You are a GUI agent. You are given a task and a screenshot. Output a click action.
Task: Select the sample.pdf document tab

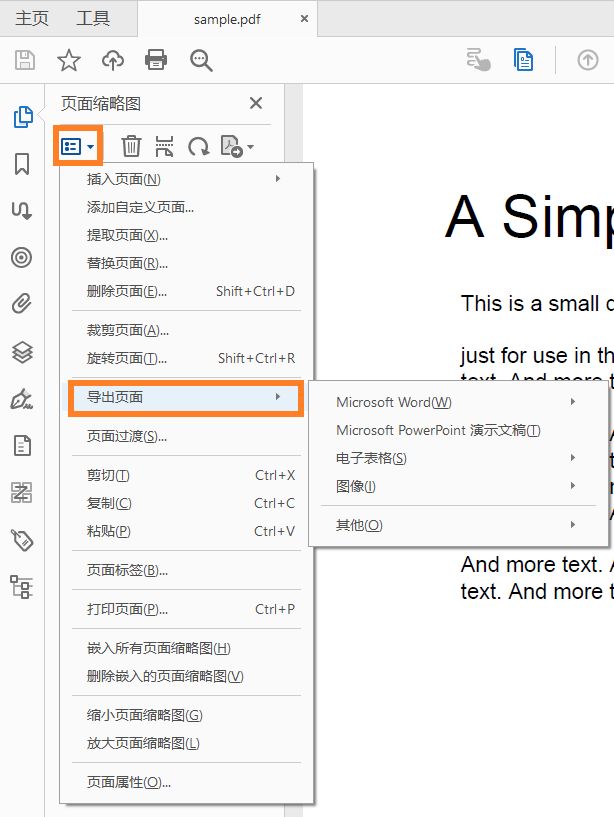pyautogui.click(x=227, y=19)
